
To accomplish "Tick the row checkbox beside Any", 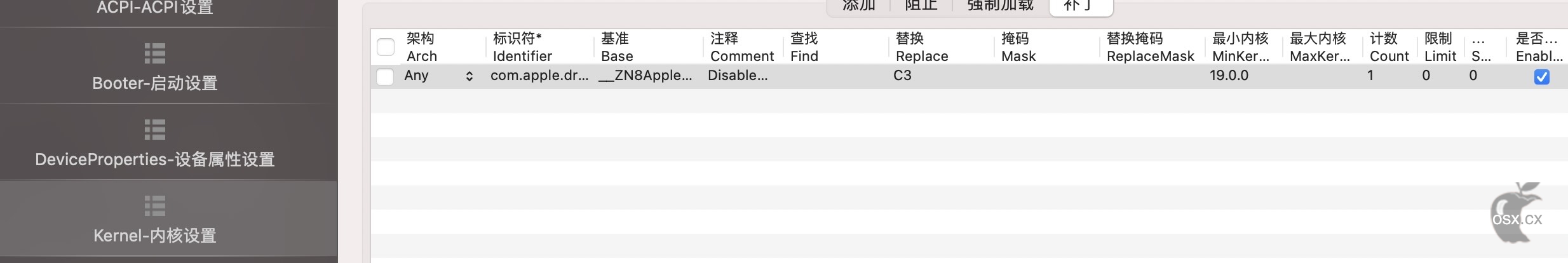I will point(385,77).
